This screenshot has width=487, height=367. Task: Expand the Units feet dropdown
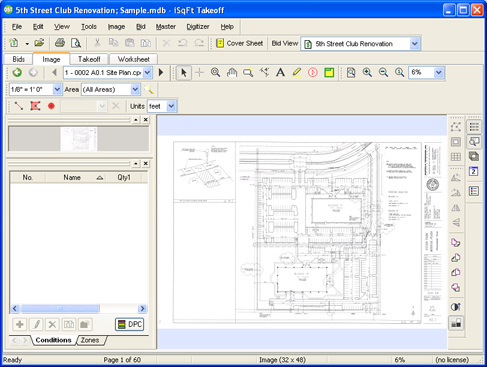pos(162,106)
